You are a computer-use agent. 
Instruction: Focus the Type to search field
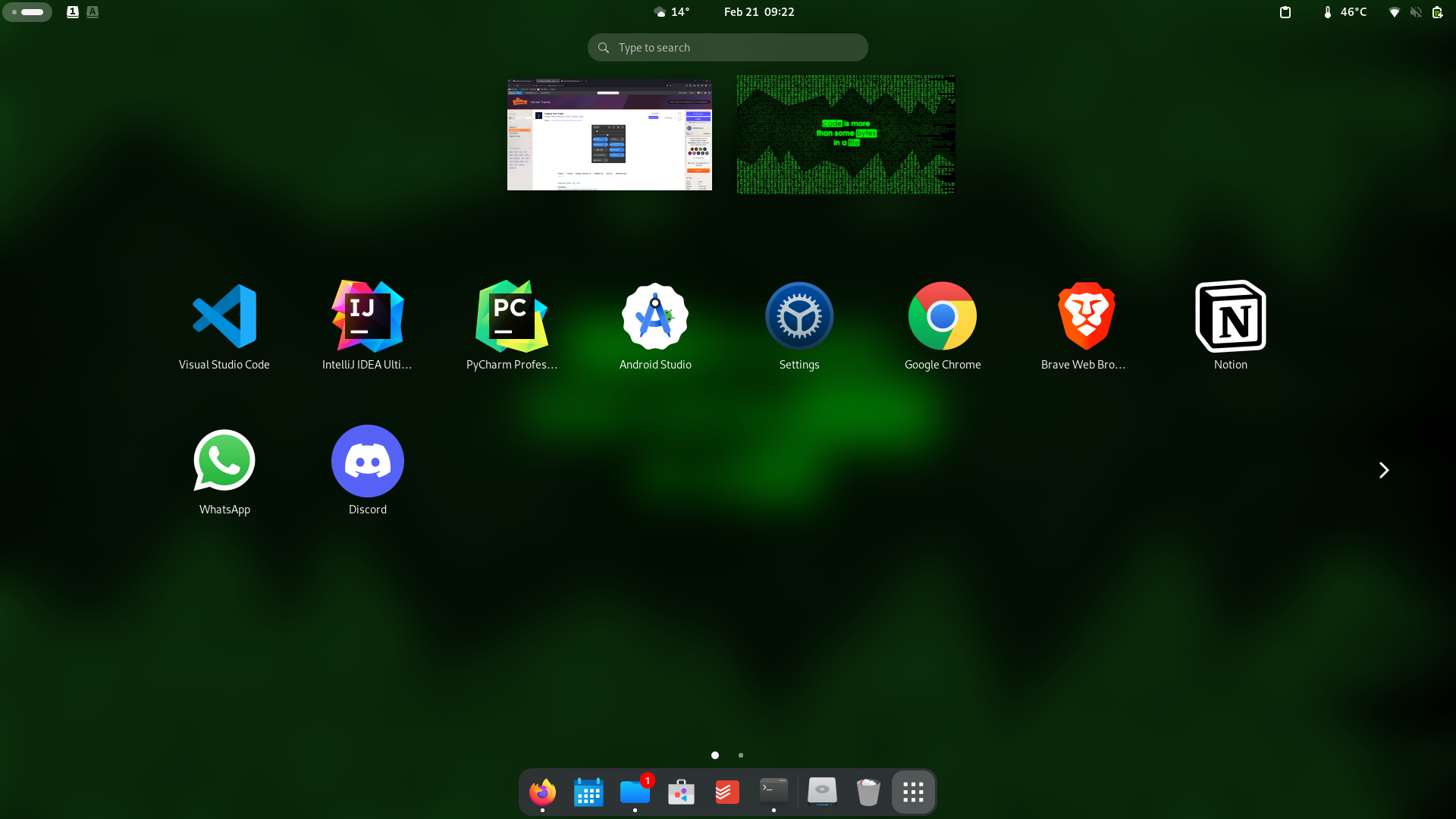pyautogui.click(x=728, y=48)
